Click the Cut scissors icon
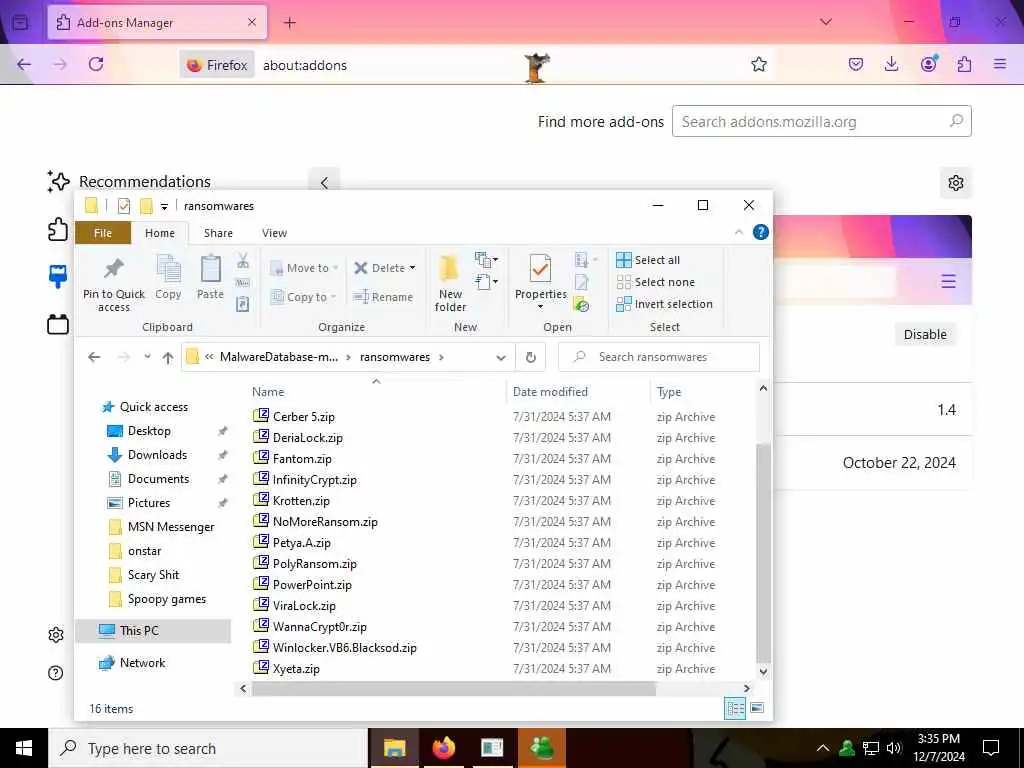This screenshot has height=768, width=1024. 243,261
